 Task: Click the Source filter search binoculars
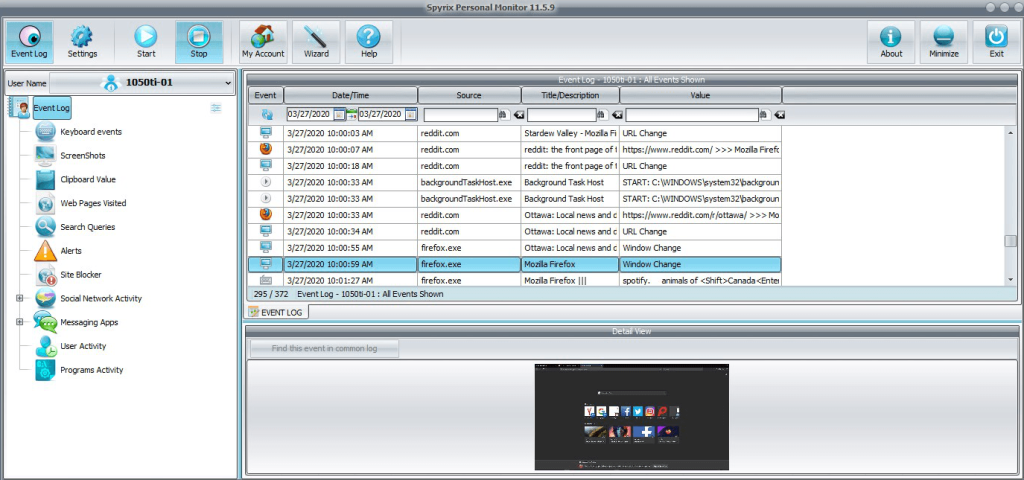coord(504,115)
